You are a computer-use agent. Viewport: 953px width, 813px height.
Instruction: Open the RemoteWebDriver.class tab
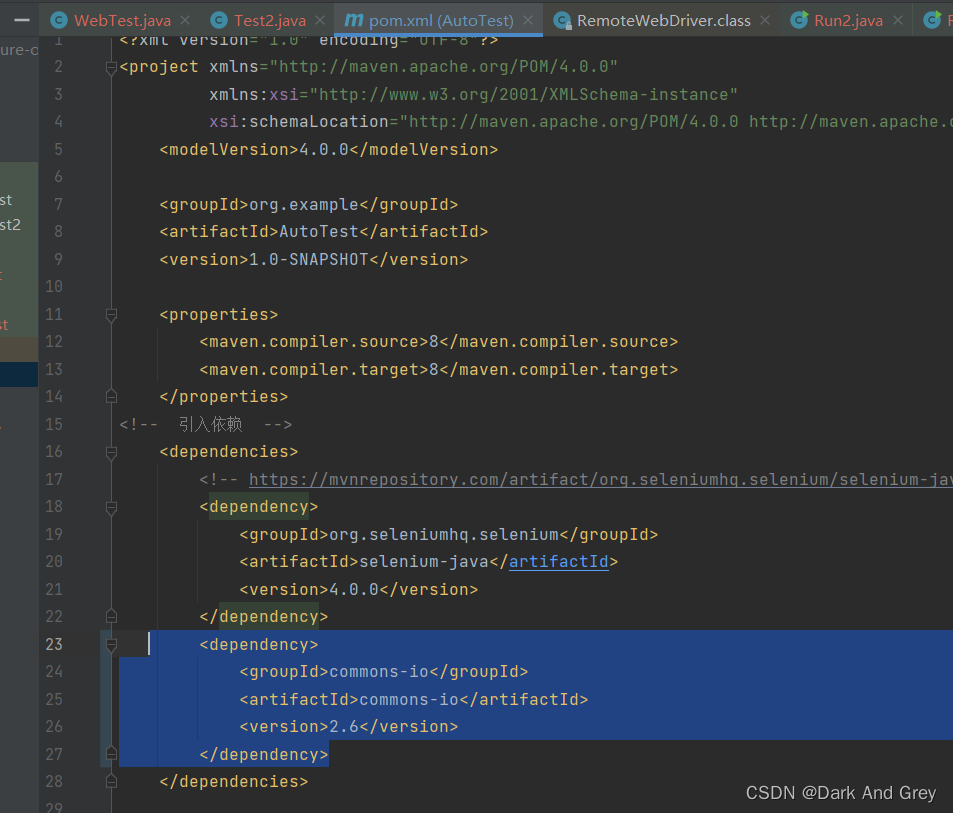coord(664,21)
